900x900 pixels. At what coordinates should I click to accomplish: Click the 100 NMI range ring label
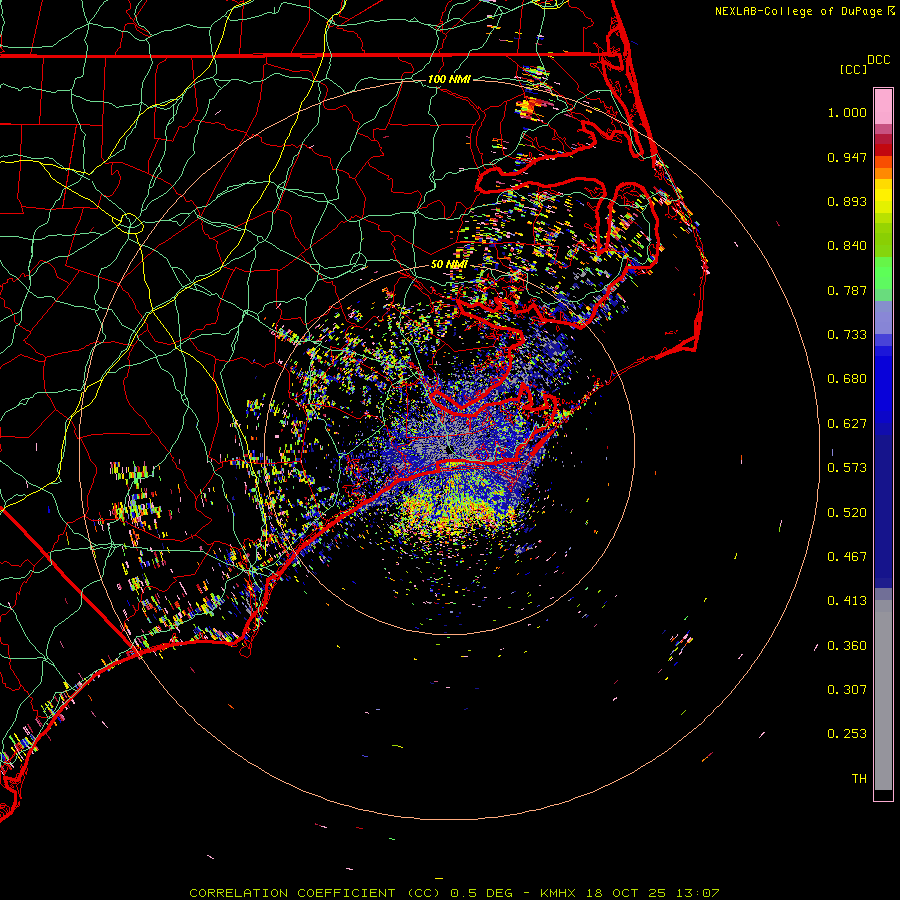(x=449, y=79)
